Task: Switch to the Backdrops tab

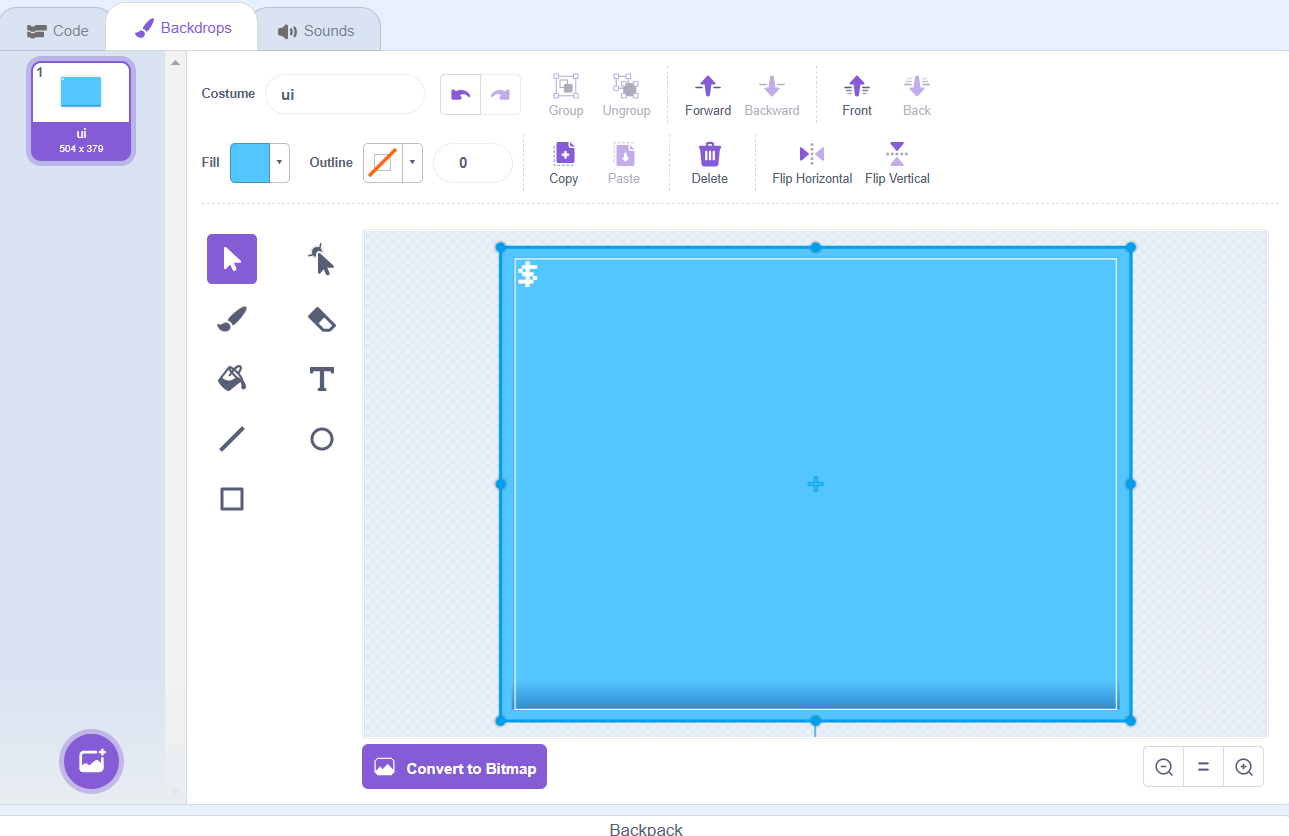Action: (183, 28)
